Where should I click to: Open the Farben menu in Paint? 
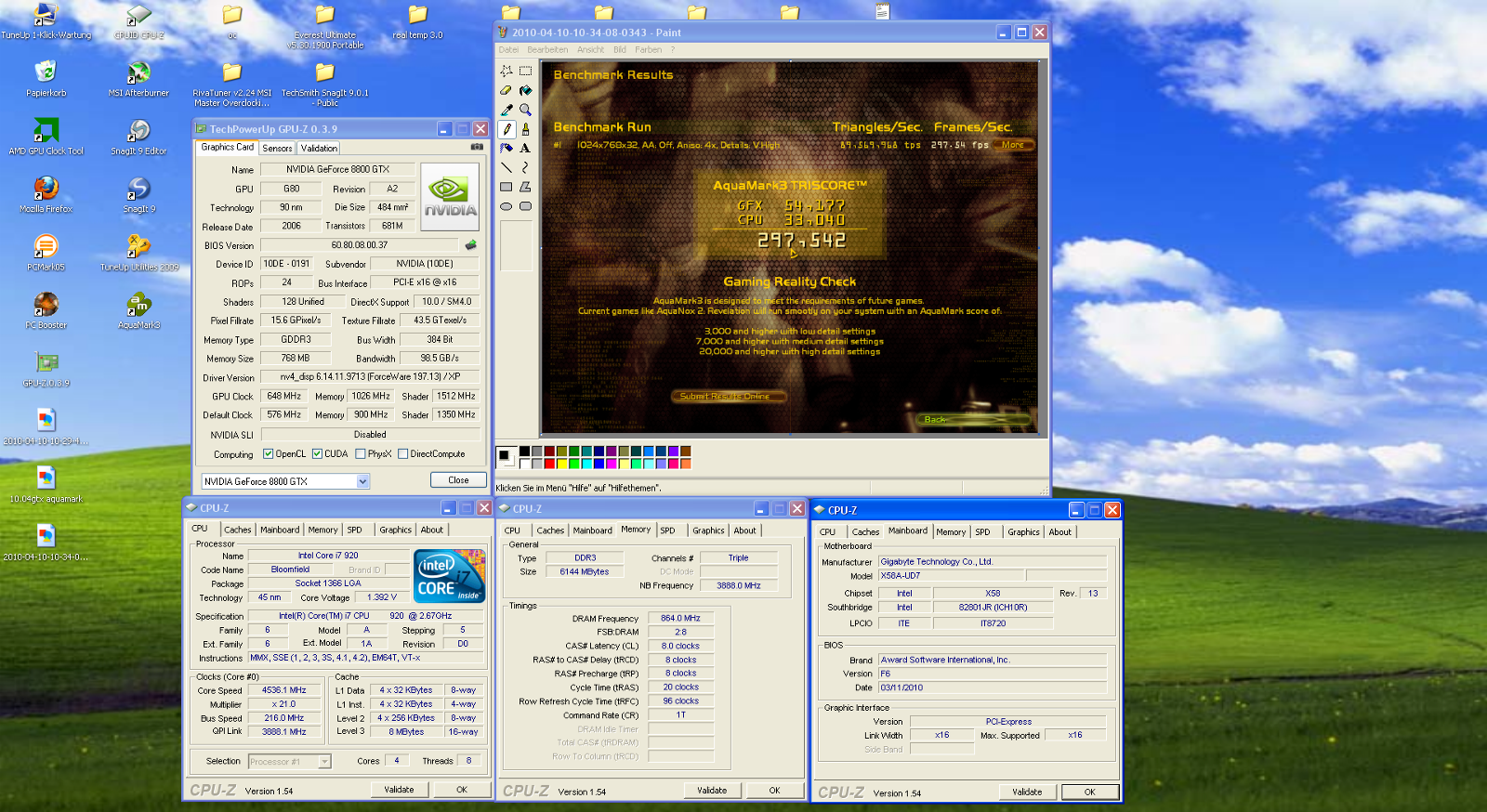click(x=649, y=50)
